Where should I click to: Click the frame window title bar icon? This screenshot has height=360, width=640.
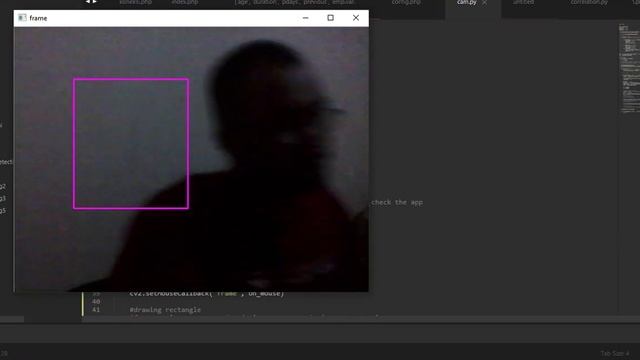coord(22,18)
